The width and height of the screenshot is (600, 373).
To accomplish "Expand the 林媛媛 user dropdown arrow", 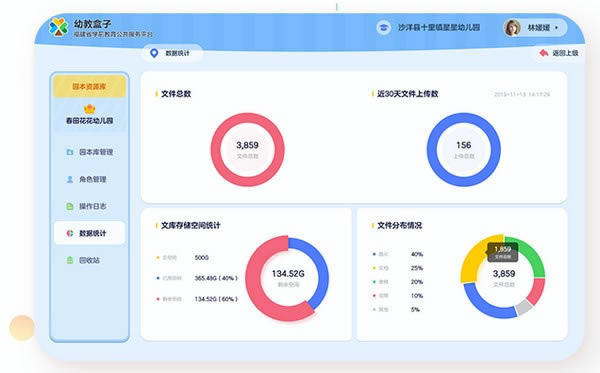I will [x=556, y=28].
